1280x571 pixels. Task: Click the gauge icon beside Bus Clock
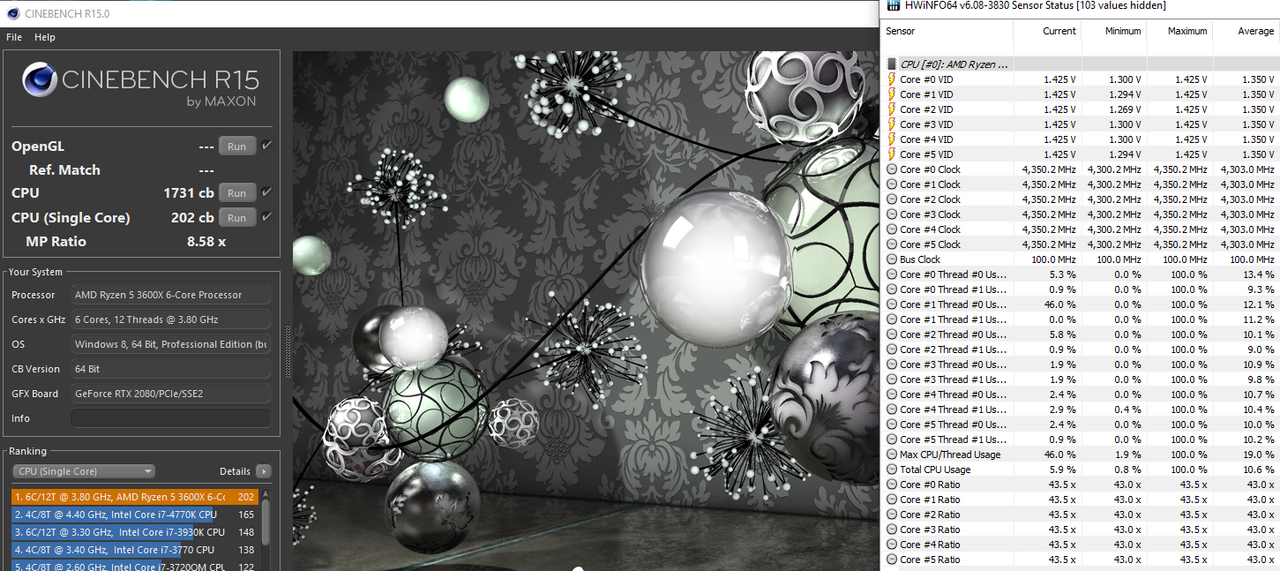[x=892, y=259]
